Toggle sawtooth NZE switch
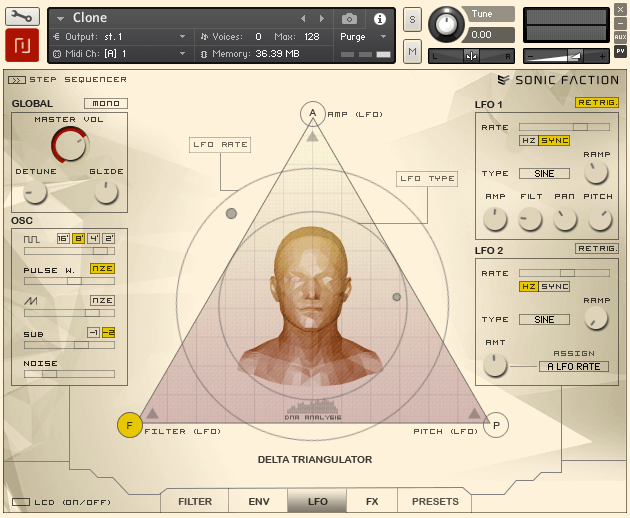The width and height of the screenshot is (630, 518). [x=102, y=300]
